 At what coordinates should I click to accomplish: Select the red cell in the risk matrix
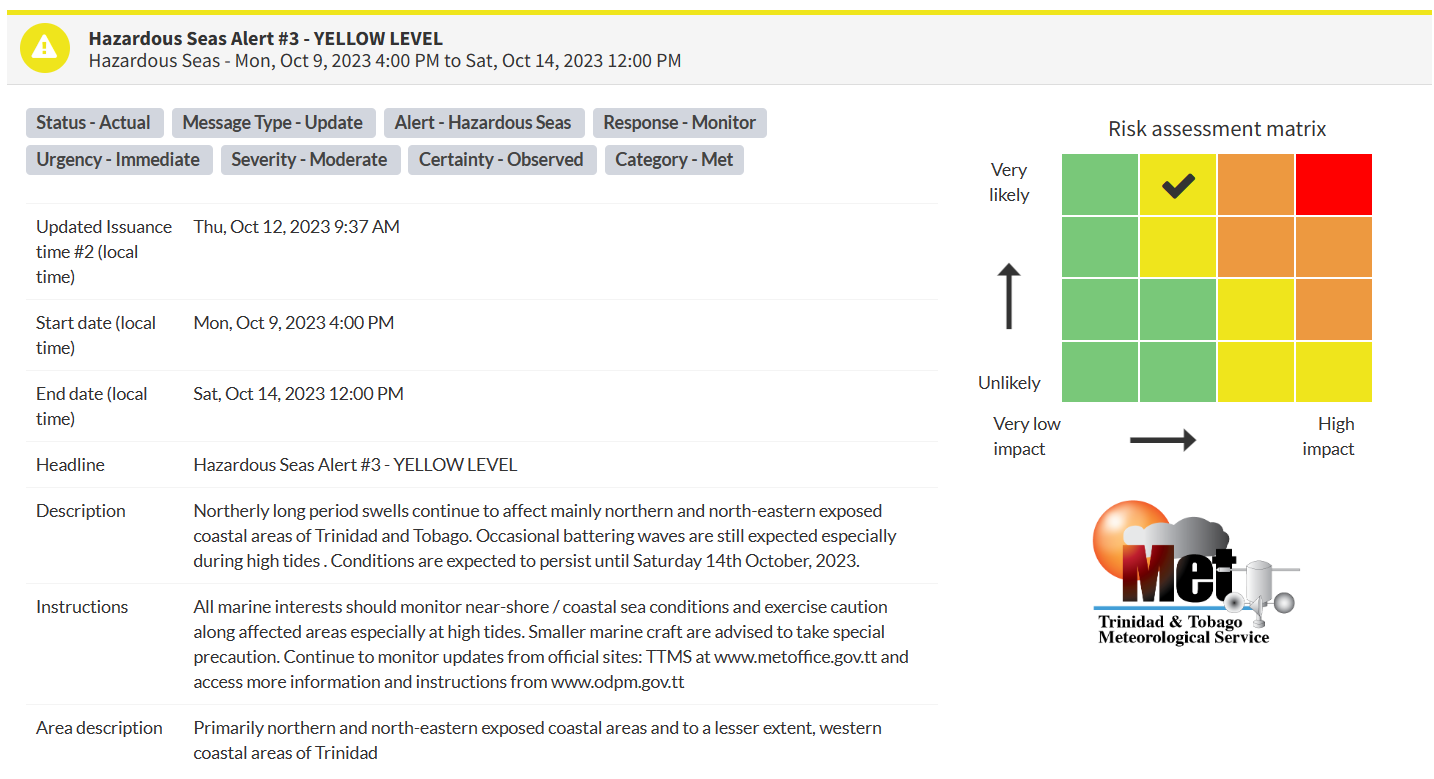[1334, 184]
